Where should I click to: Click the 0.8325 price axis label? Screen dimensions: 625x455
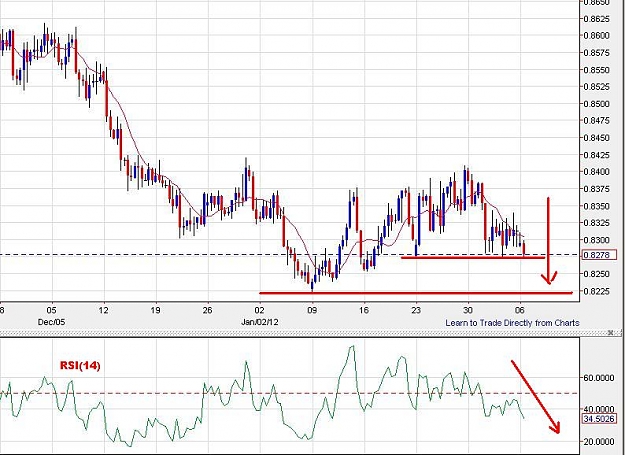[x=596, y=223]
